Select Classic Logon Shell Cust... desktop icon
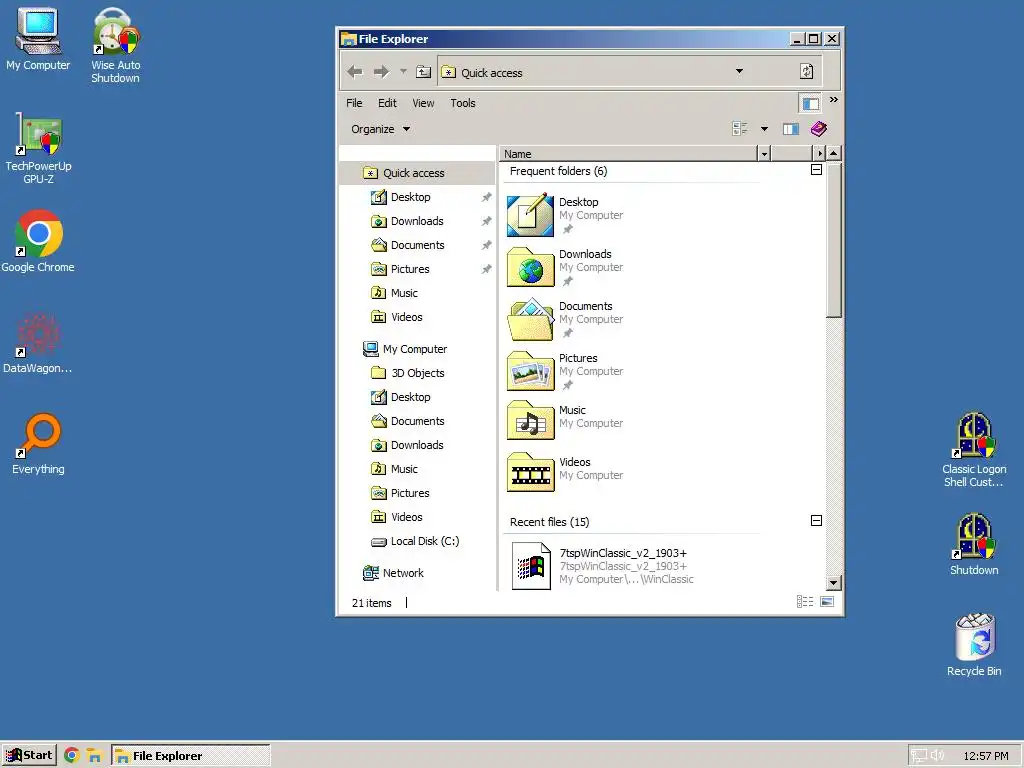The height and width of the screenshot is (768, 1024). [x=974, y=450]
